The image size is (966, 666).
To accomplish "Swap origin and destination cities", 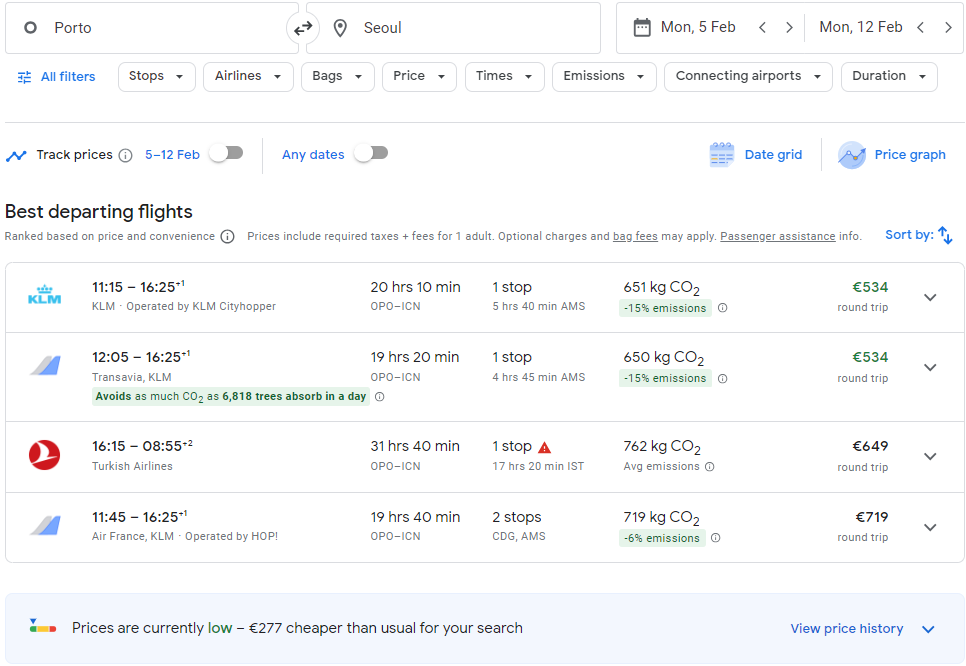I will (302, 28).
